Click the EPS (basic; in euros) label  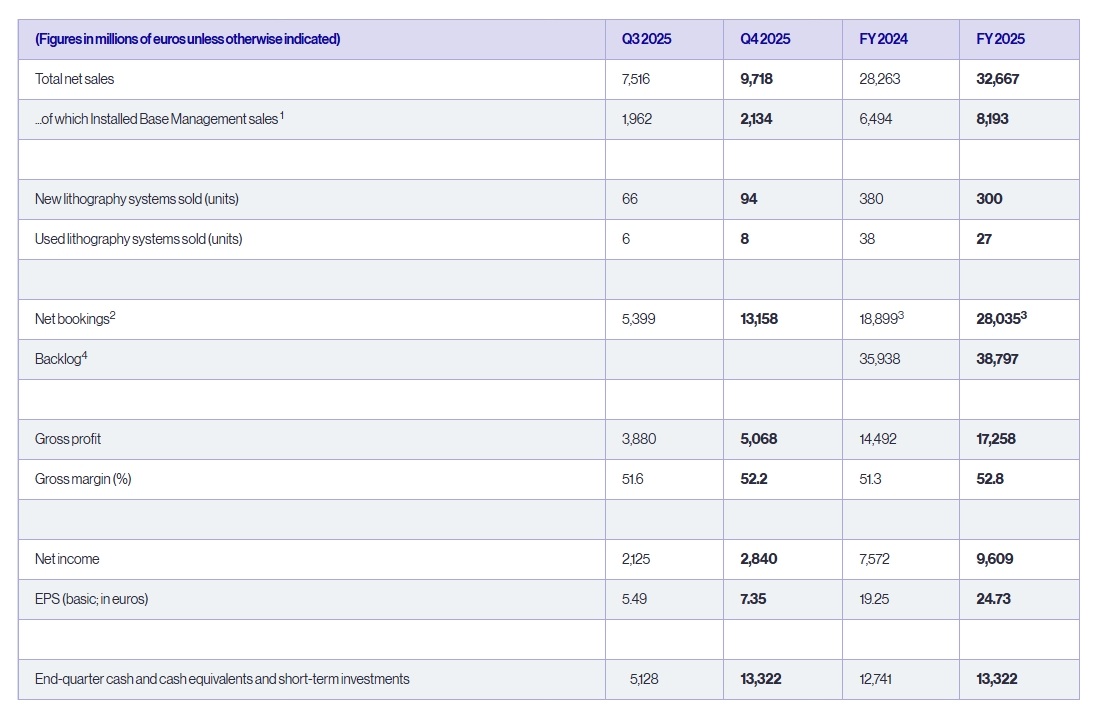[91, 599]
